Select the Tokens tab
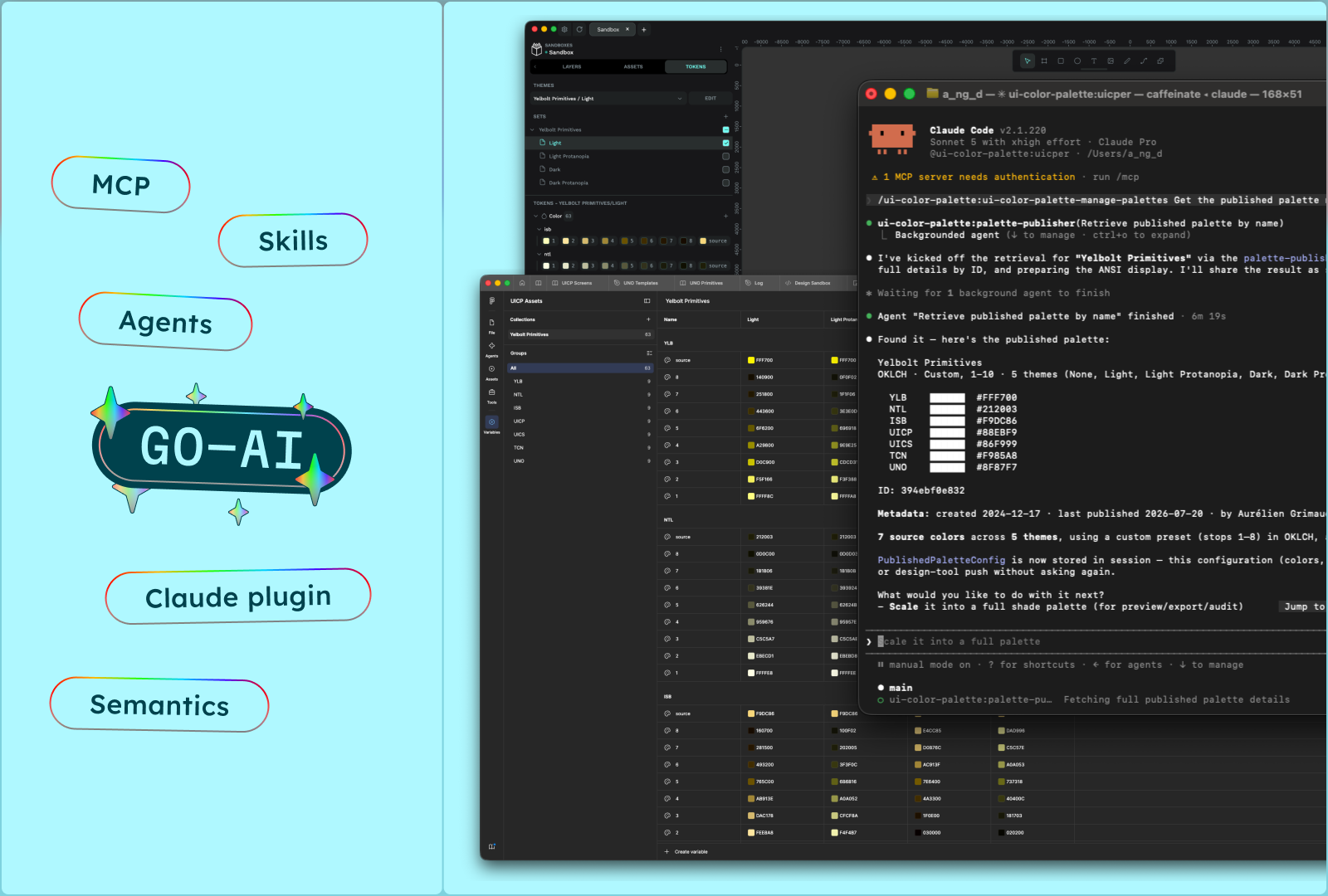 click(696, 66)
